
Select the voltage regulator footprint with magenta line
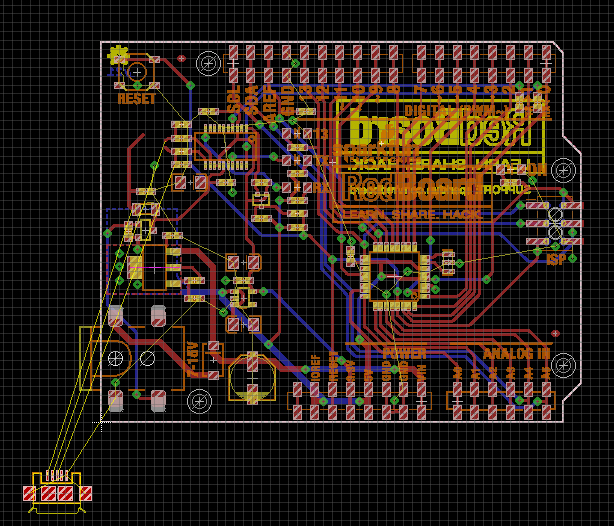pyautogui.click(x=155, y=268)
